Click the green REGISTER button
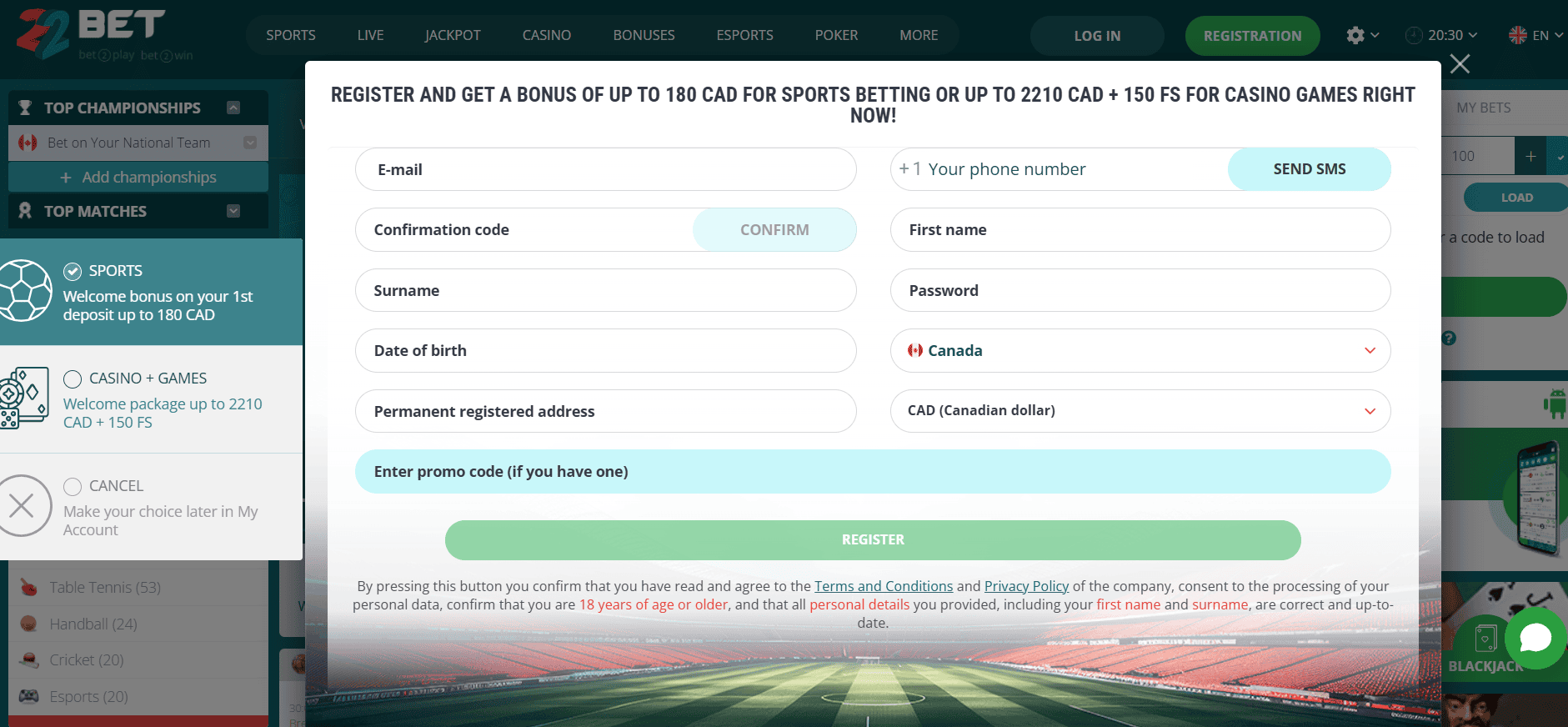This screenshot has width=1568, height=727. click(872, 540)
